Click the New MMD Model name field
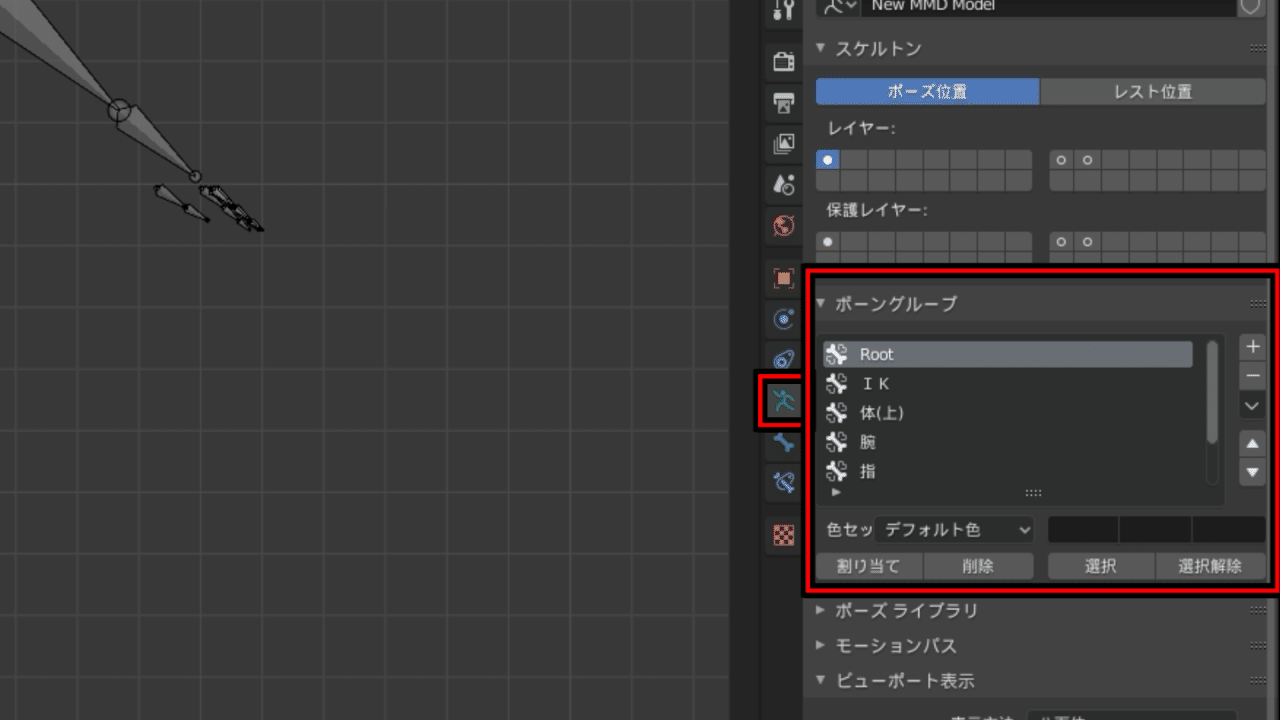The height and width of the screenshot is (720, 1280). (1048, 6)
